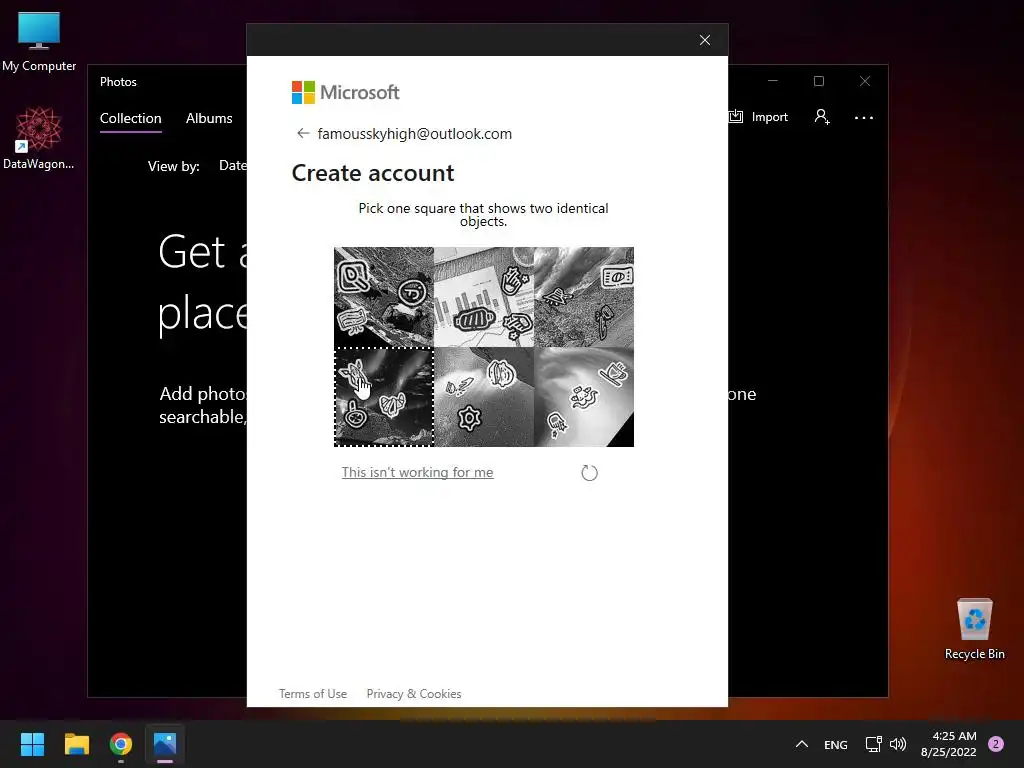
Task: Open the volume tray icon
Action: 898,744
